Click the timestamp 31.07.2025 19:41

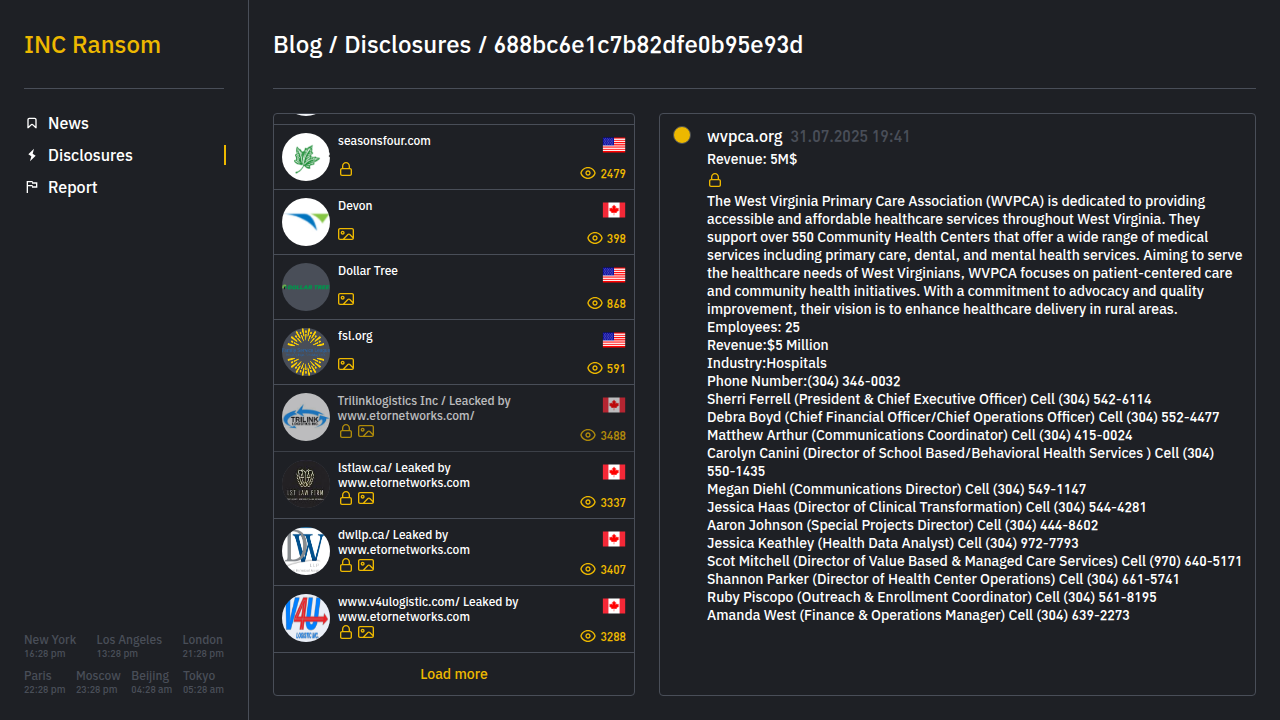[851, 136]
